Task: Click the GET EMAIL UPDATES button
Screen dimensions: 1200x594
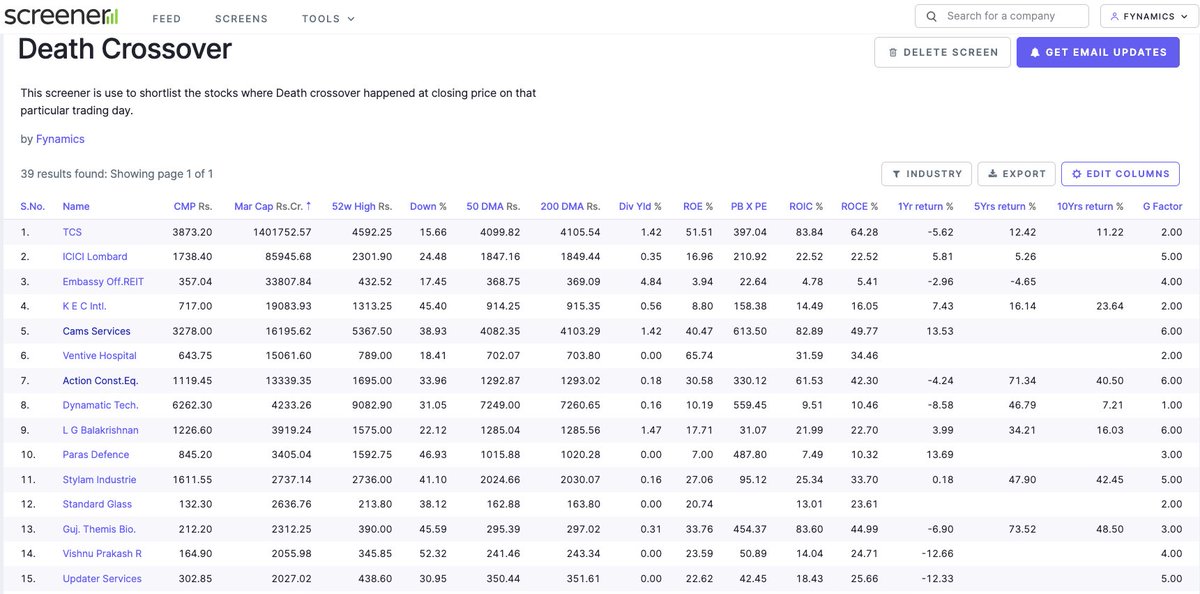Action: 1098,52
